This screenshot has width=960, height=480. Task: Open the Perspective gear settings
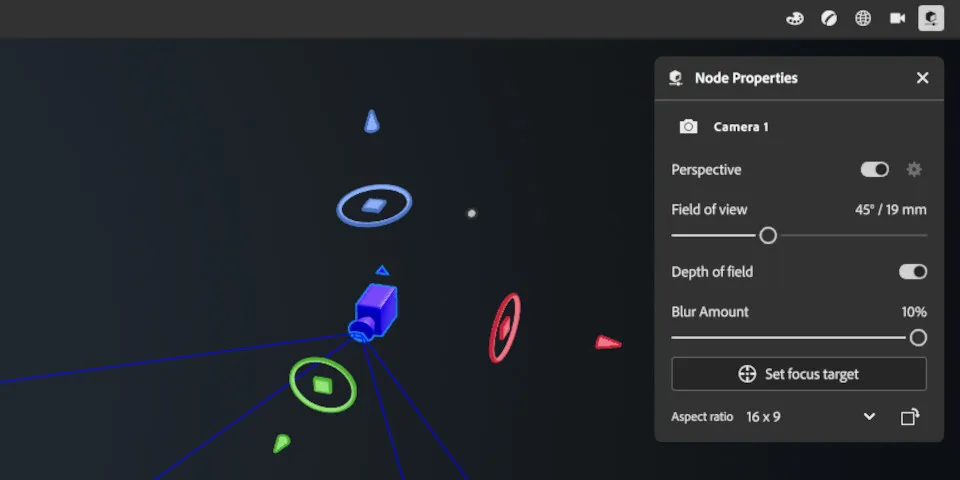tap(913, 170)
